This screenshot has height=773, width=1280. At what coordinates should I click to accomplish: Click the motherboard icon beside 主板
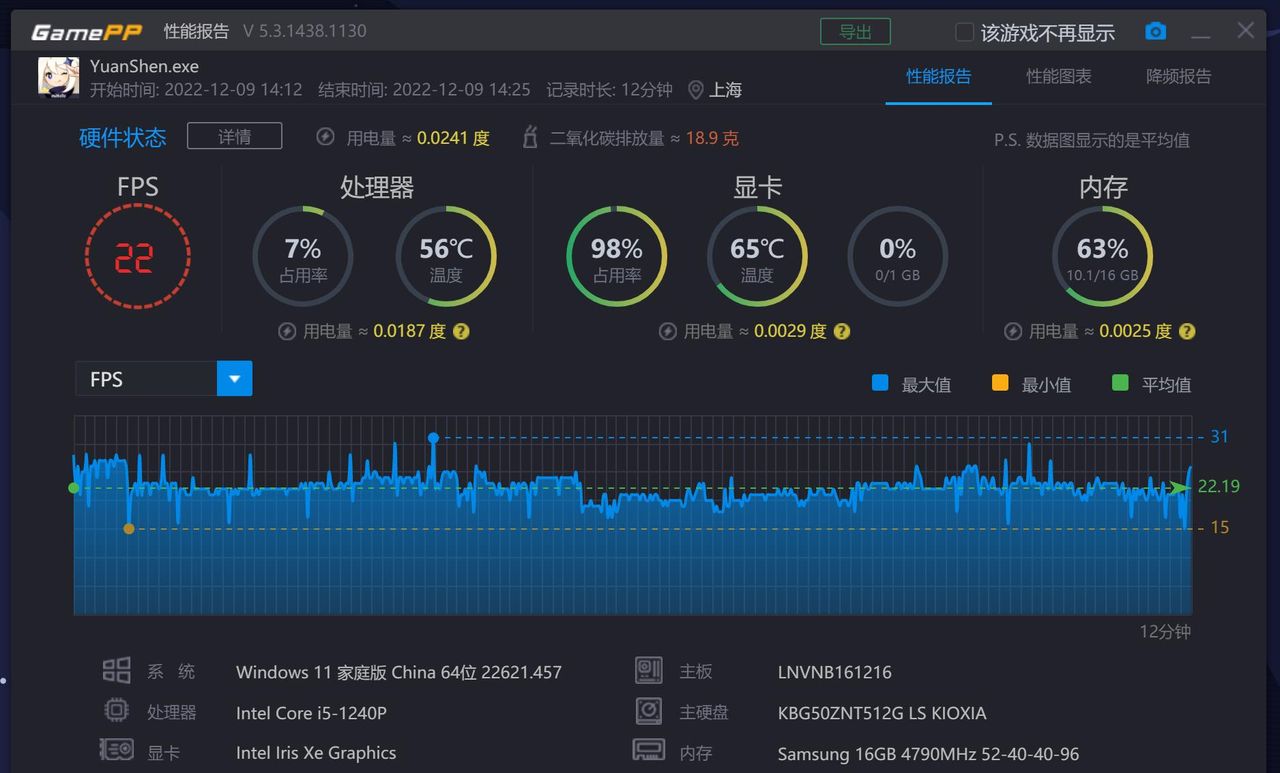click(649, 671)
